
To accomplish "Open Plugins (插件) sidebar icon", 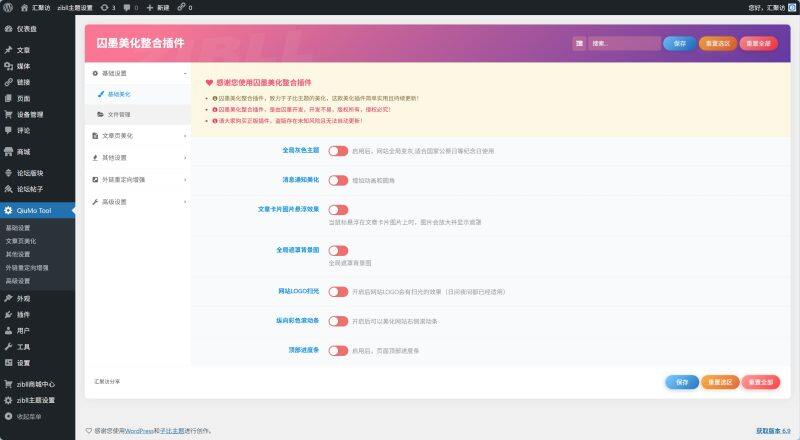I will [8, 314].
